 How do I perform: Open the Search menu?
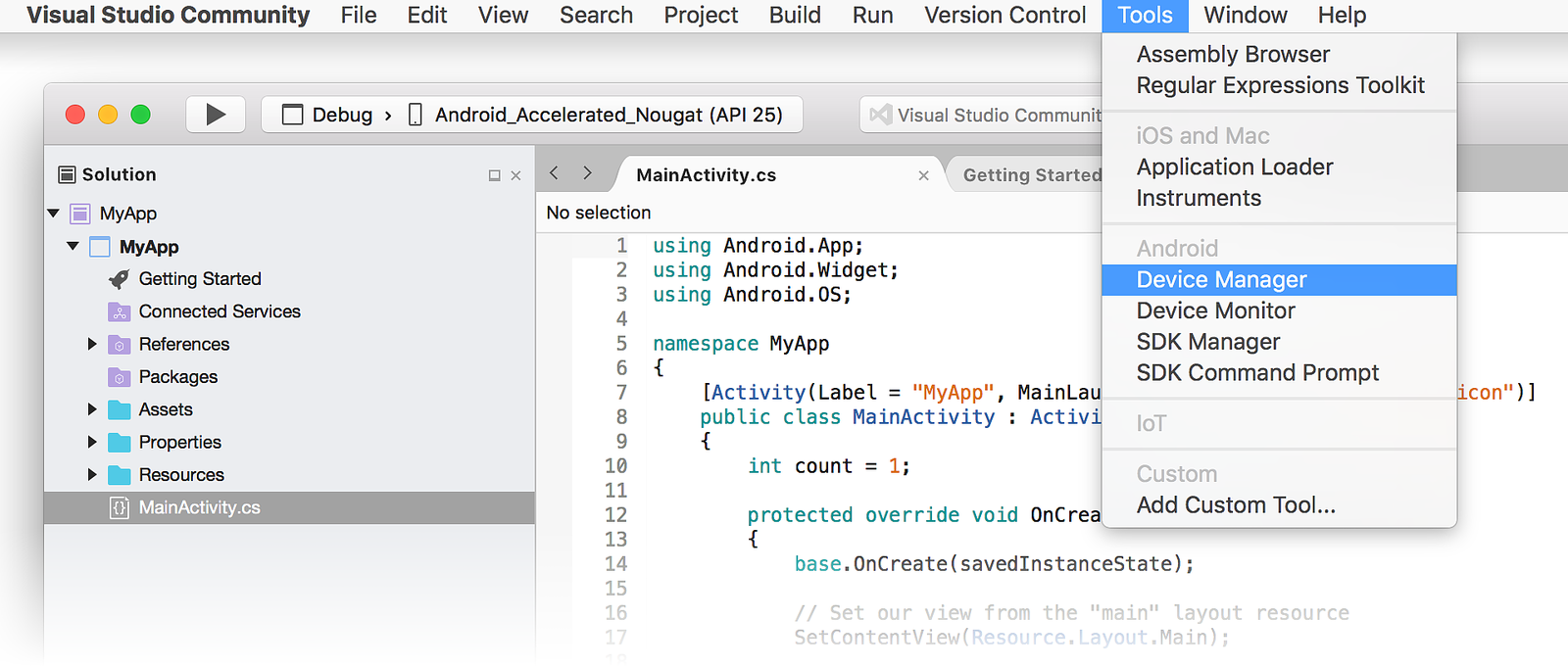click(x=596, y=16)
